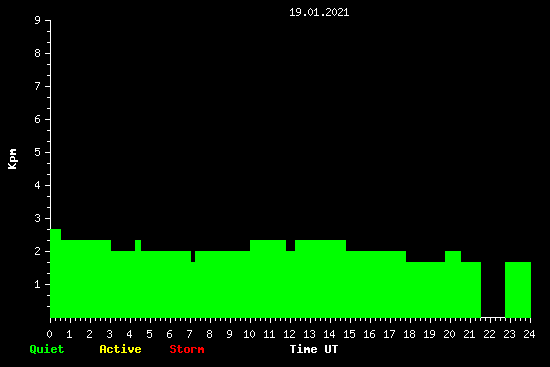
Task: Click the Quiet legend label
Action: point(47,349)
